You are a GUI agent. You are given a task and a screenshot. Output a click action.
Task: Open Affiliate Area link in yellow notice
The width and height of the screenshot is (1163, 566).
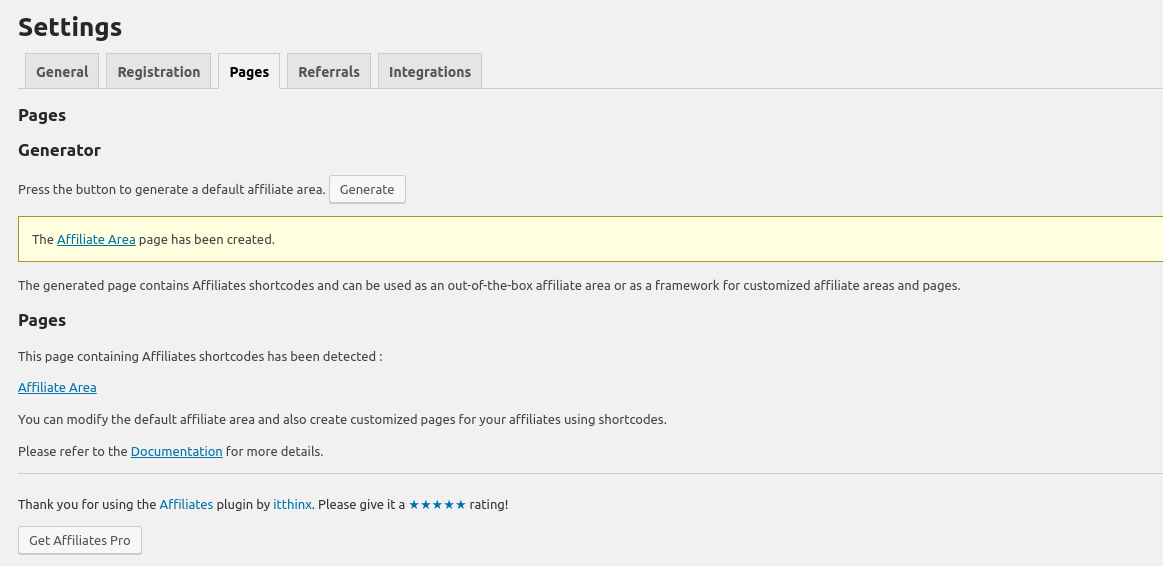tap(96, 240)
